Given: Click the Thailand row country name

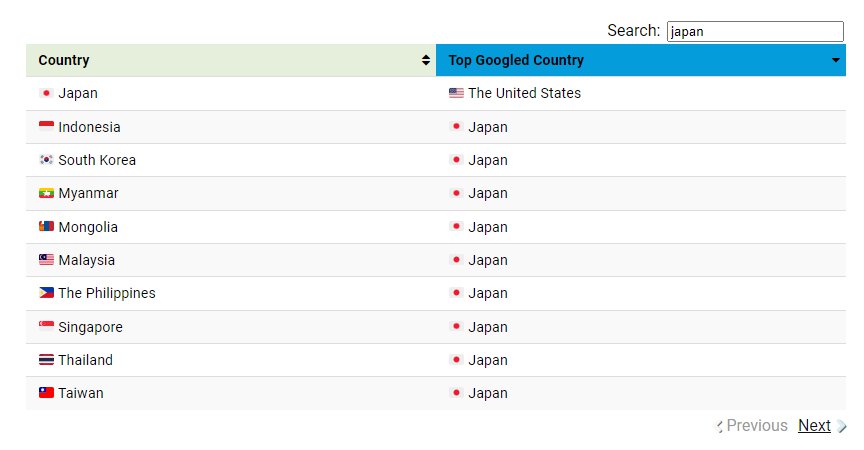Looking at the screenshot, I should coord(85,360).
